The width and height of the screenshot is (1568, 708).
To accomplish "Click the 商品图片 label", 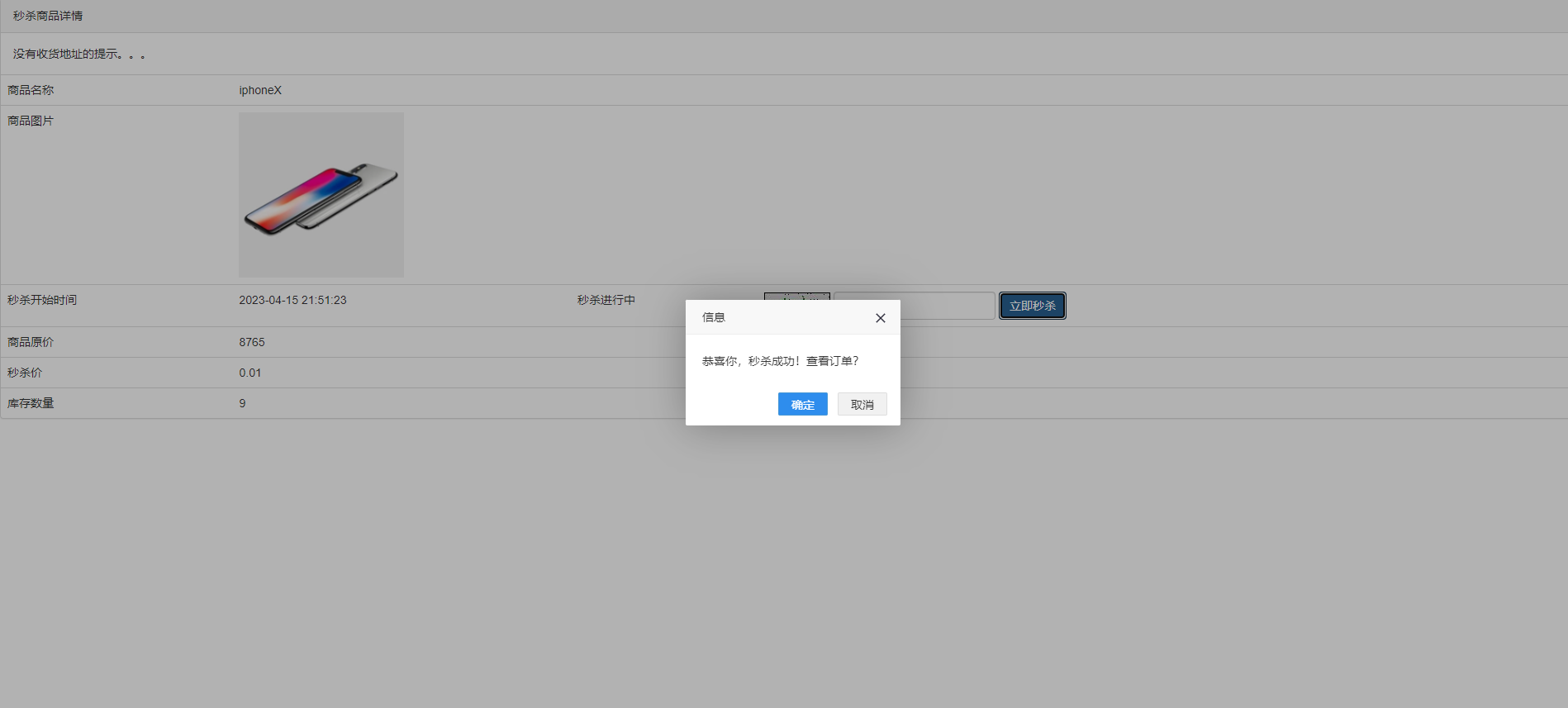I will [31, 121].
